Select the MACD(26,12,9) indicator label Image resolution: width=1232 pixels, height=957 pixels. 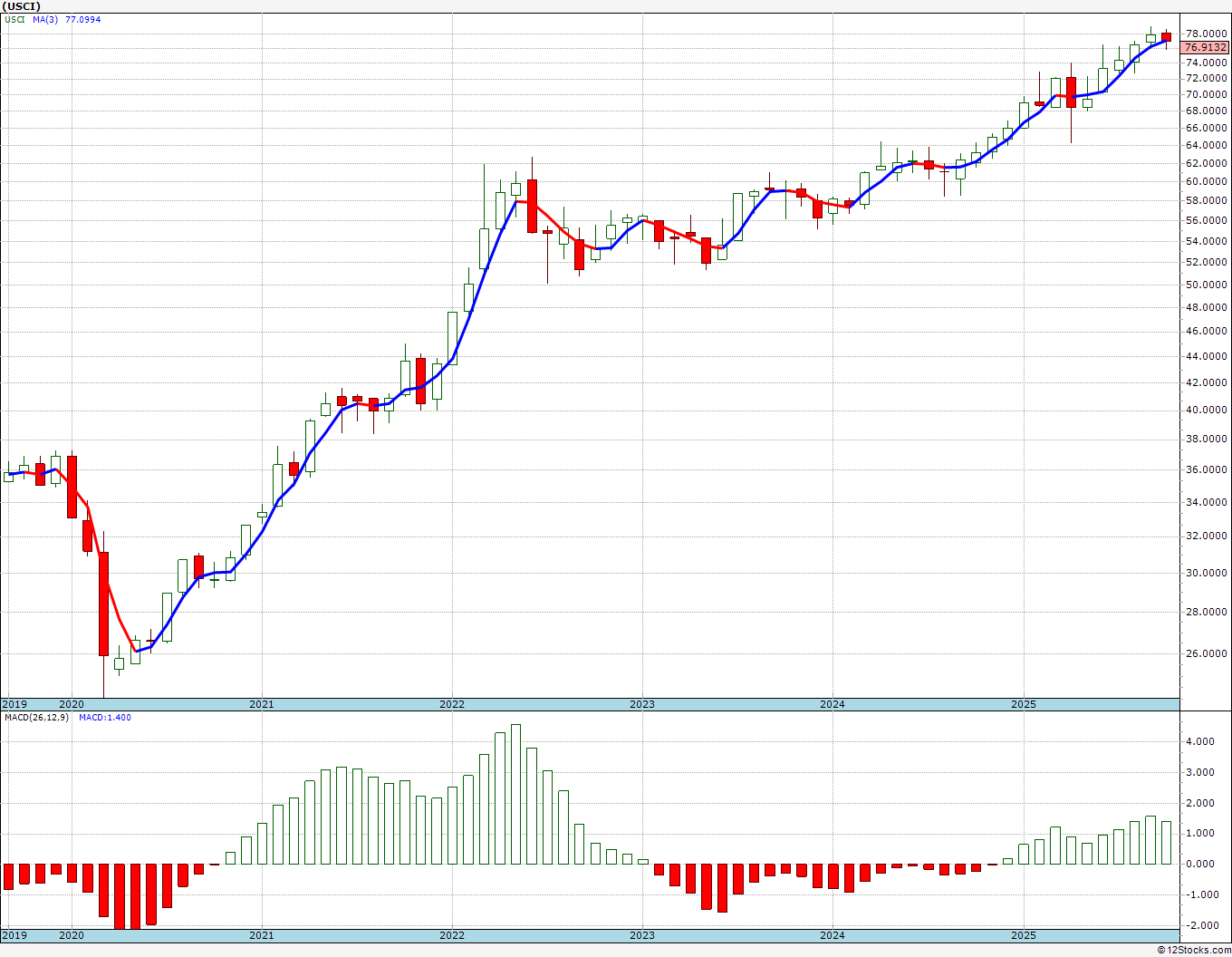[x=36, y=718]
